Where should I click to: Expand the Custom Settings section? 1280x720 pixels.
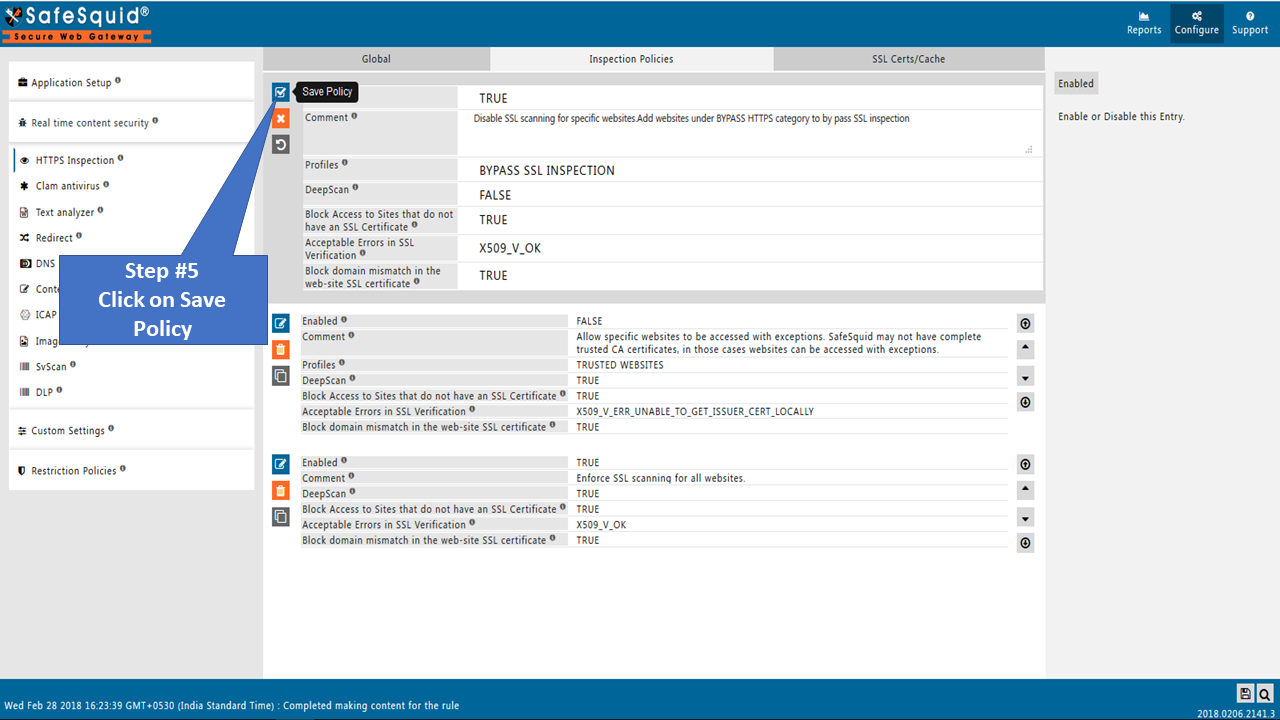[132, 431]
